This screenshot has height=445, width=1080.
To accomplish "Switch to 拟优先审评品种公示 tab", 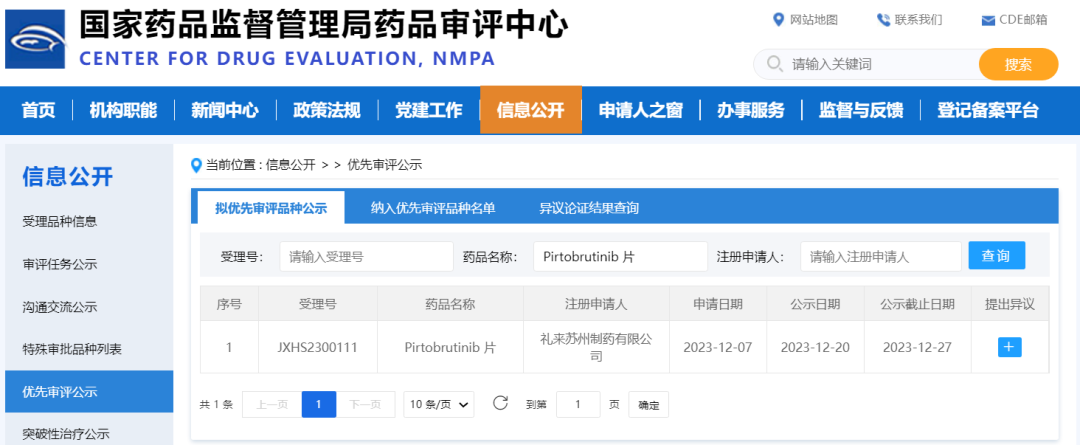I will (x=271, y=208).
